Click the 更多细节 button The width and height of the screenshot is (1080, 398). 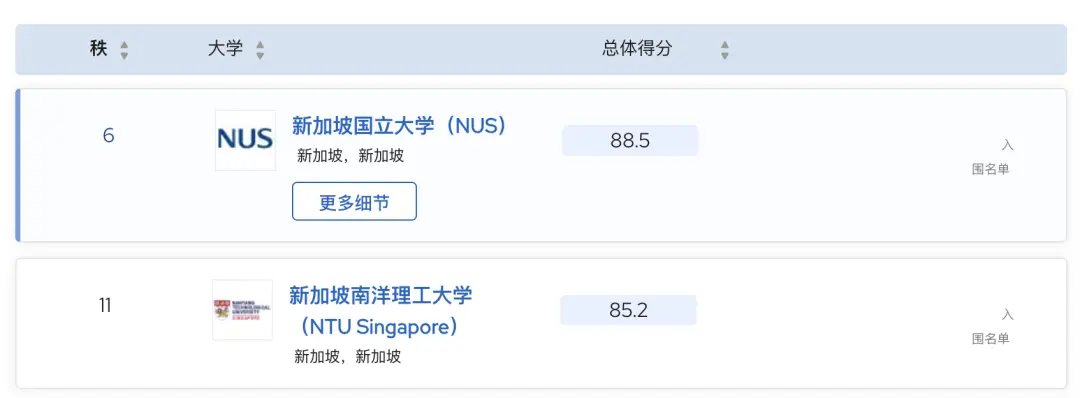354,201
